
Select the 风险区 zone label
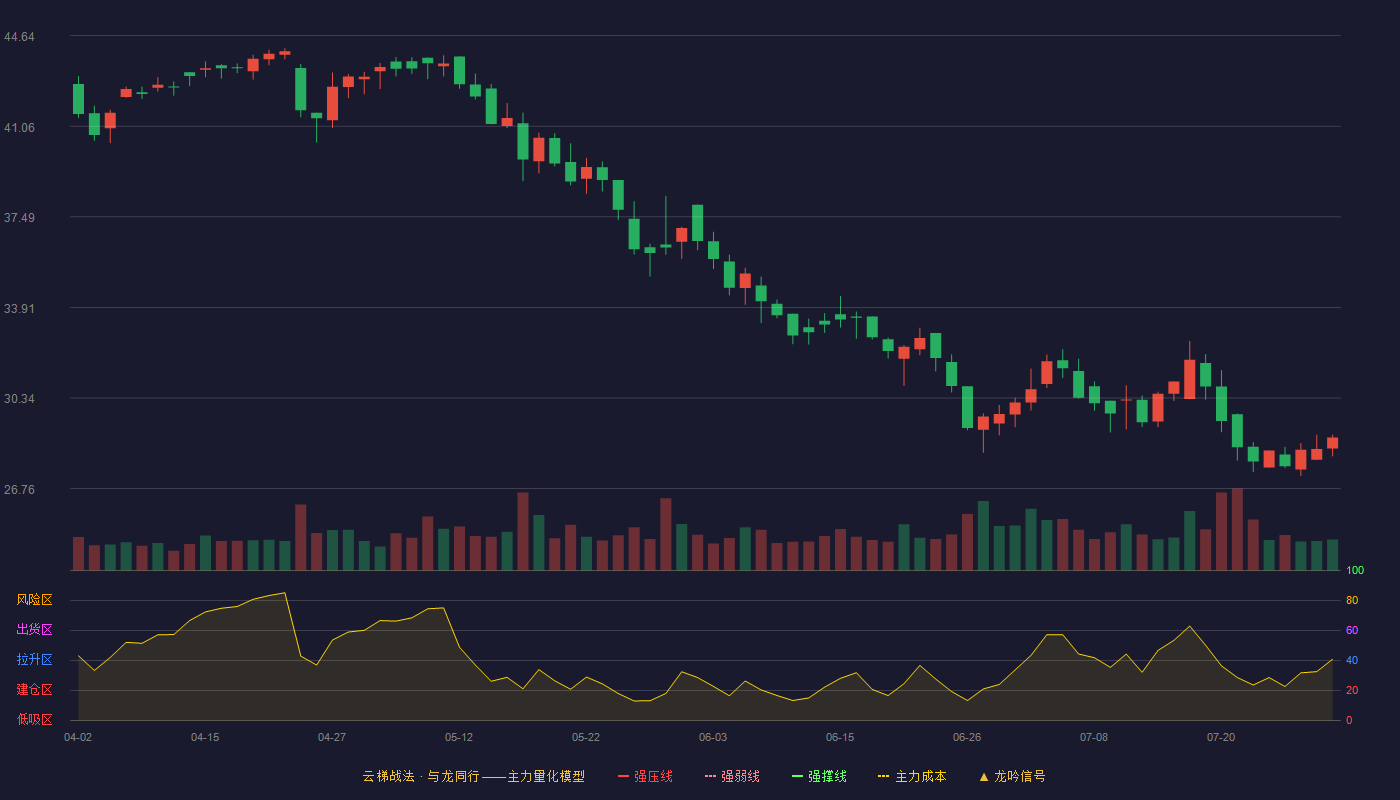(34, 600)
